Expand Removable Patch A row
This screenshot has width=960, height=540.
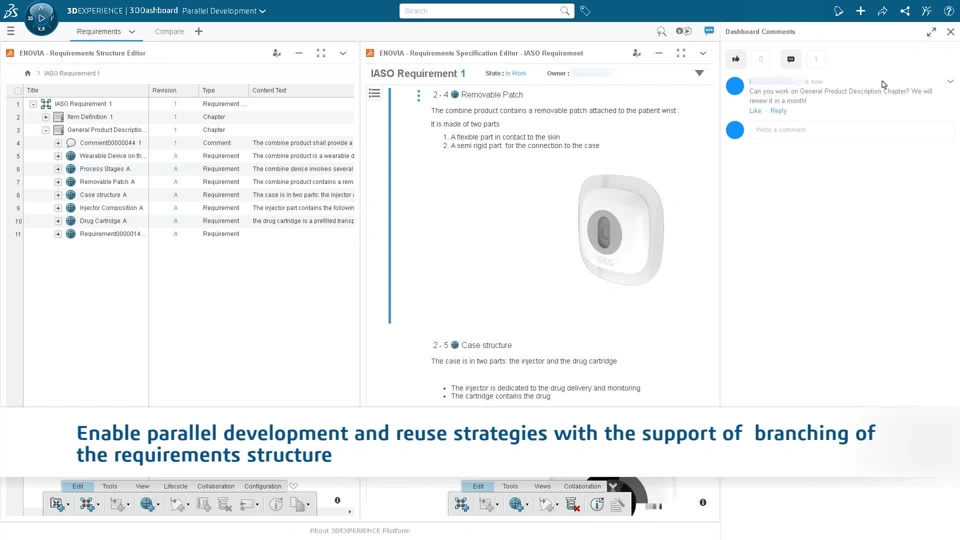58,182
